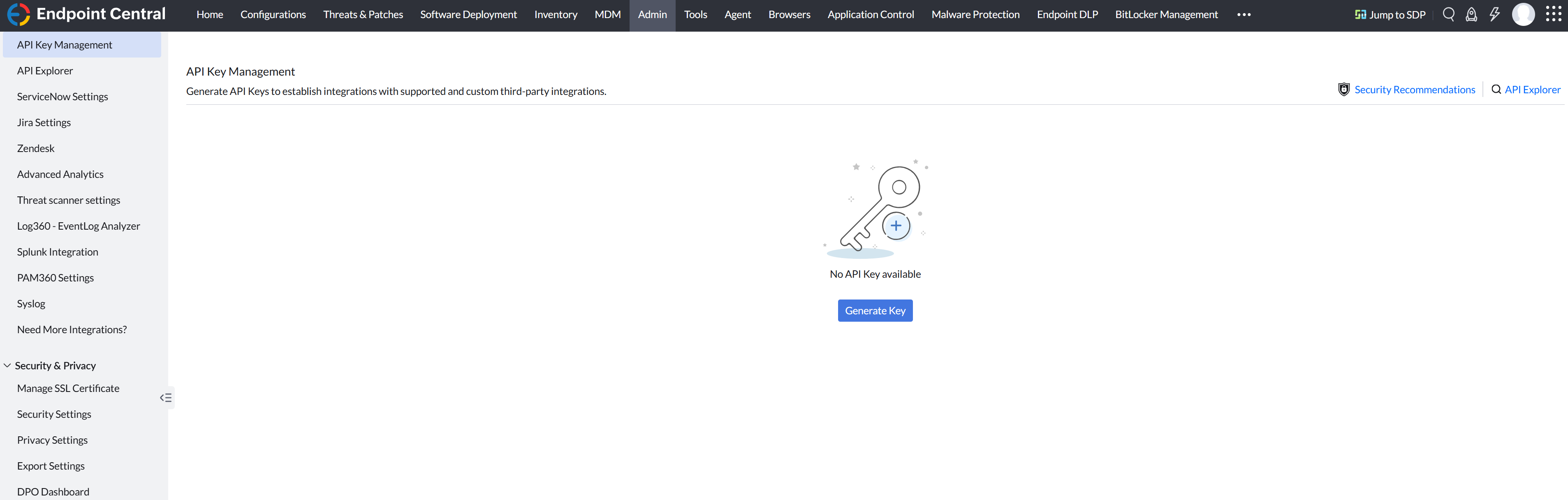Open the Threats & Patches tab

(363, 15)
